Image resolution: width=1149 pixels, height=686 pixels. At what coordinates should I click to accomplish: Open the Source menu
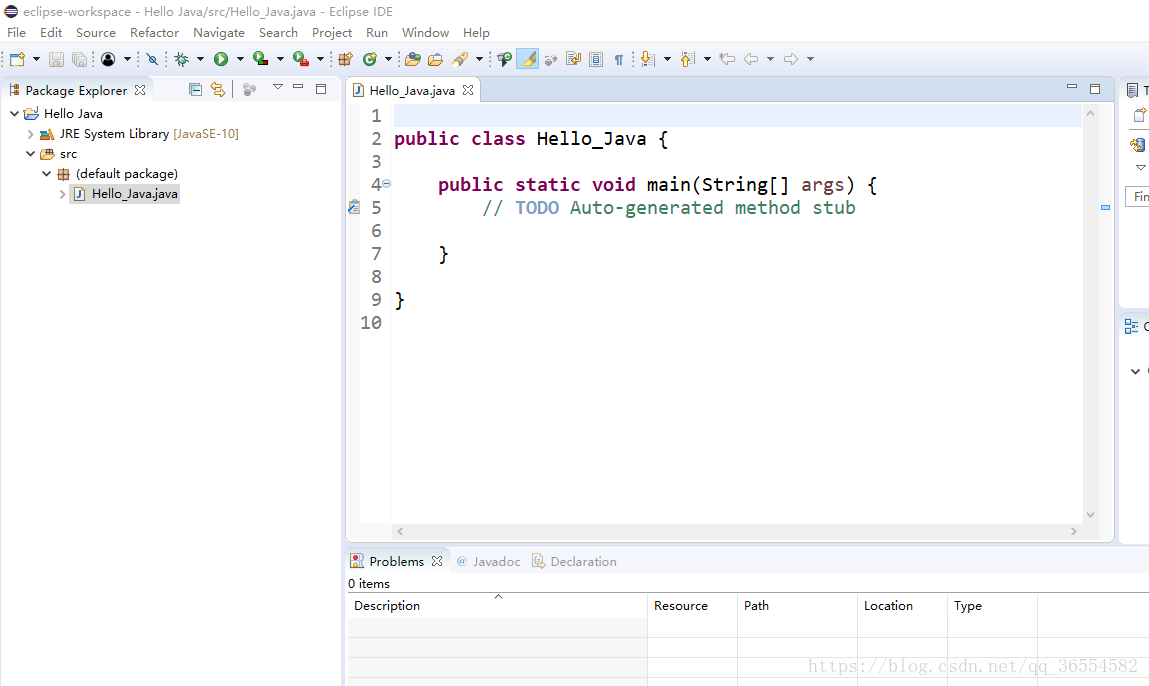[96, 33]
